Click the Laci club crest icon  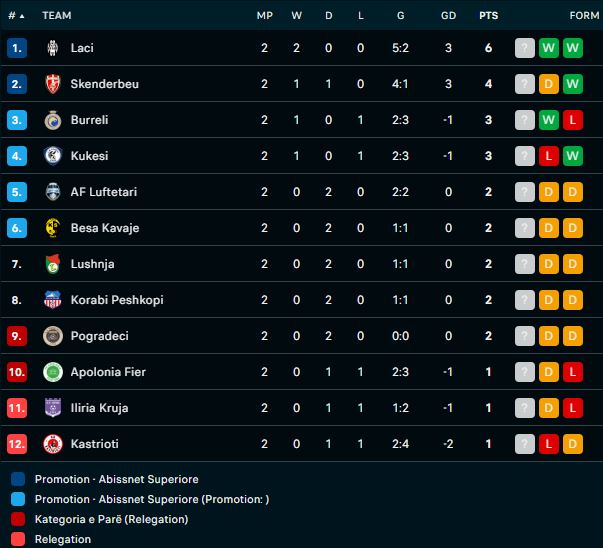(53, 48)
